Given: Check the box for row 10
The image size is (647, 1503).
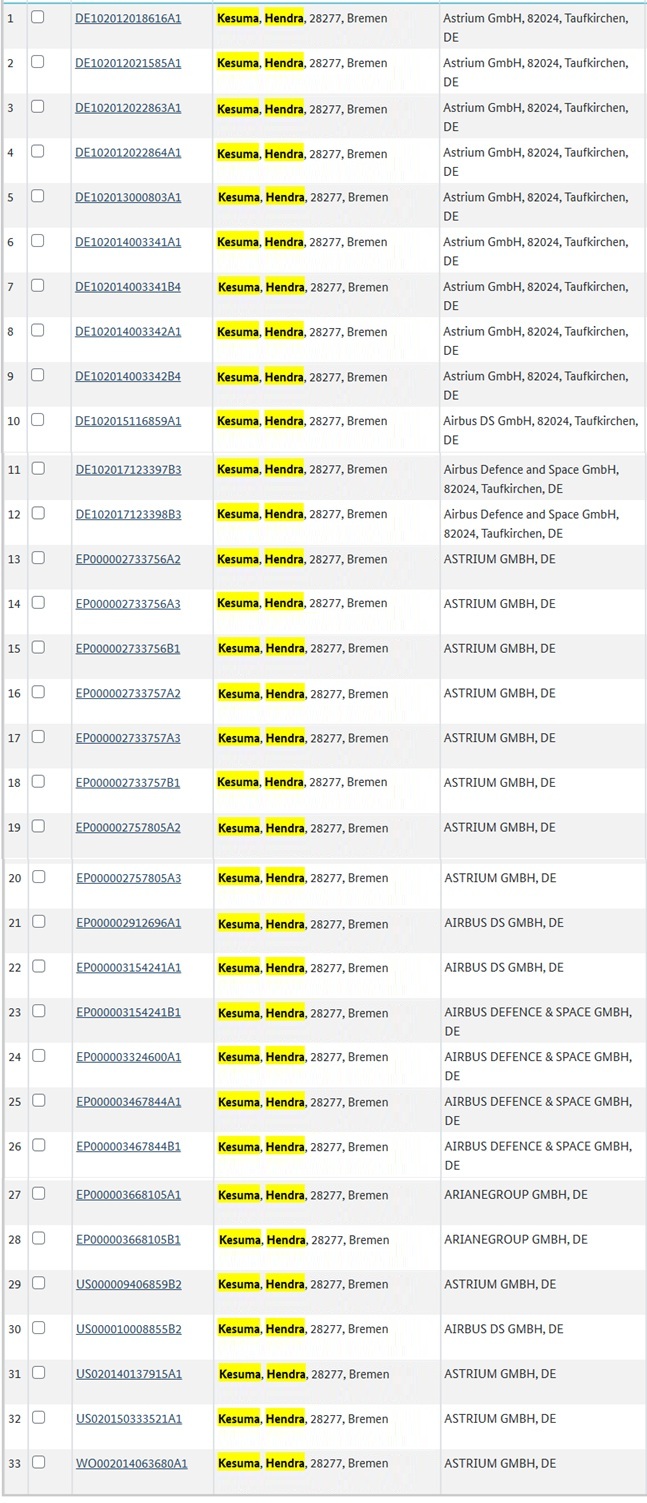Looking at the screenshot, I should tap(37, 420).
